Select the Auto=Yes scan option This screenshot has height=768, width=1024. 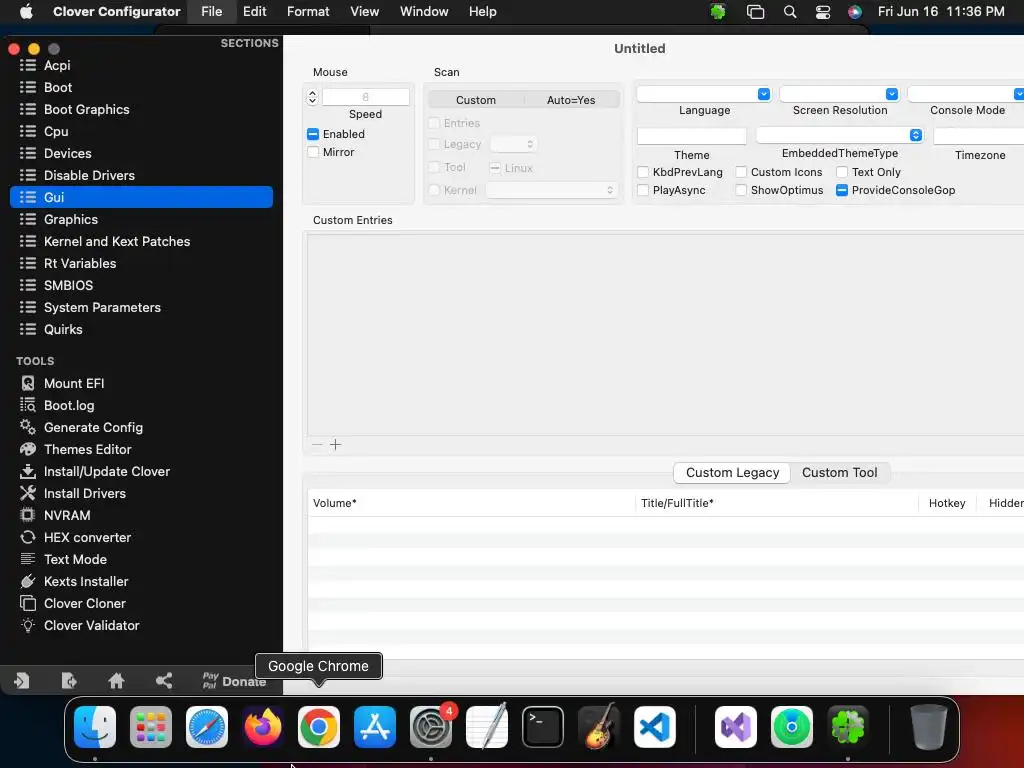571,100
